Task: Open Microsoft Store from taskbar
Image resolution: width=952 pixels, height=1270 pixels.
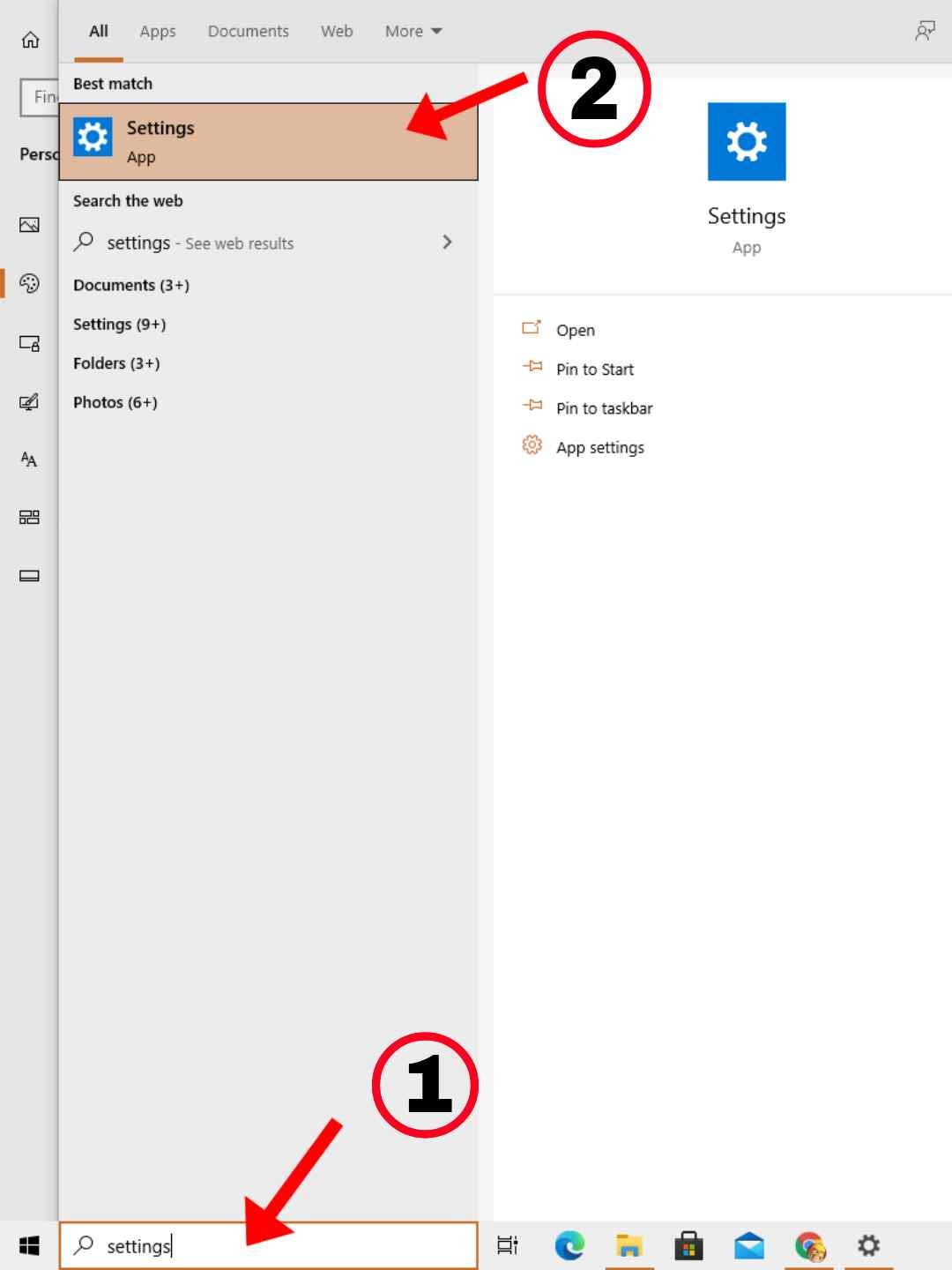Action: pyautogui.click(x=689, y=1245)
